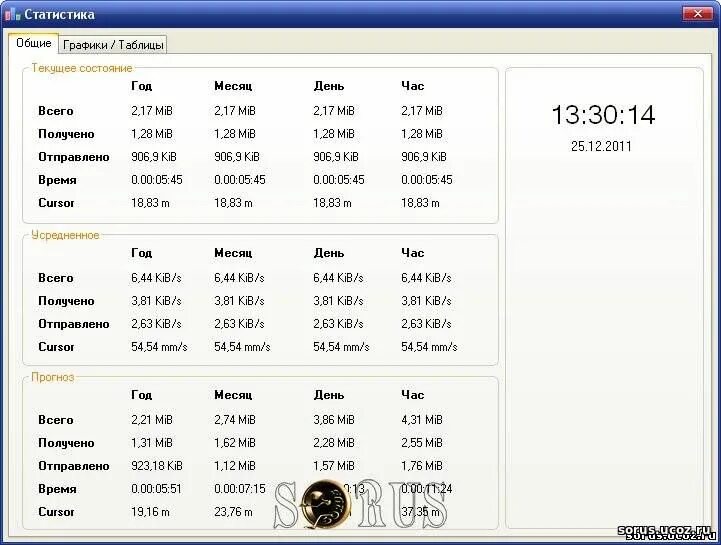Click 6,44 KiB/s in the Месяц column
The height and width of the screenshot is (545, 721).
click(239, 278)
